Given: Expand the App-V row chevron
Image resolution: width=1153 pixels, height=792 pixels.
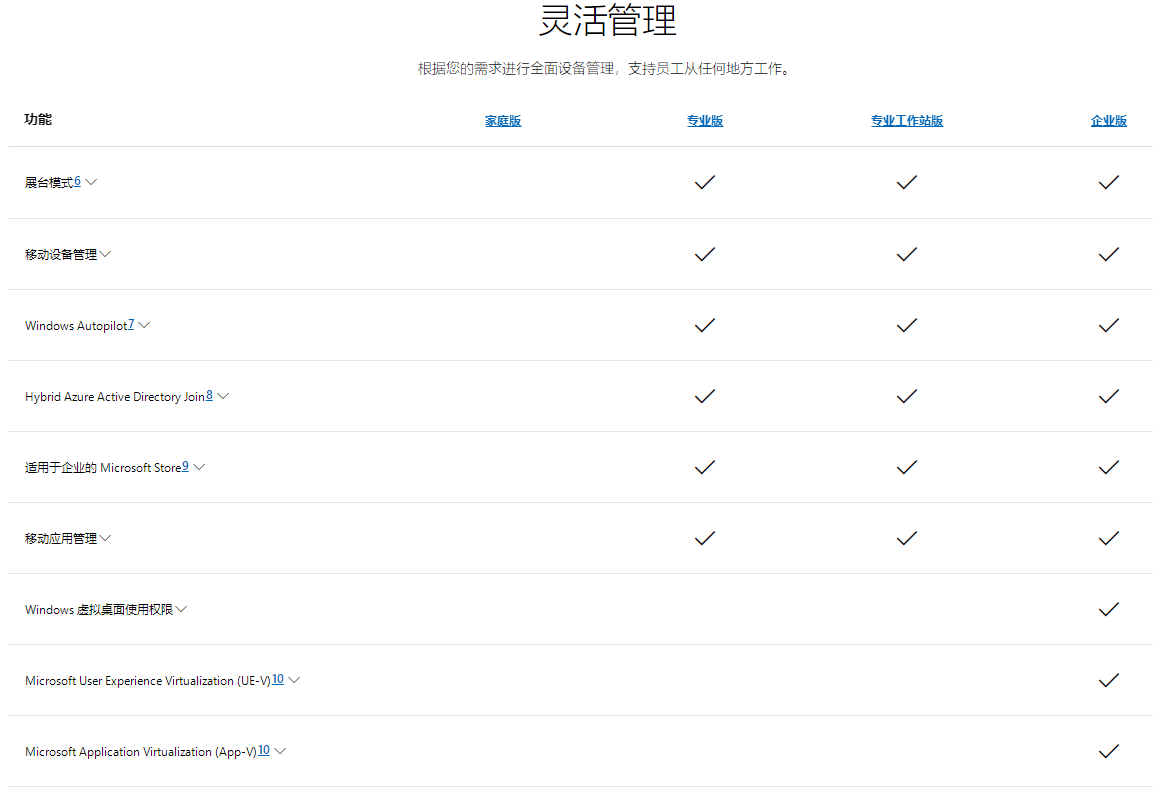Looking at the screenshot, I should pyautogui.click(x=280, y=752).
